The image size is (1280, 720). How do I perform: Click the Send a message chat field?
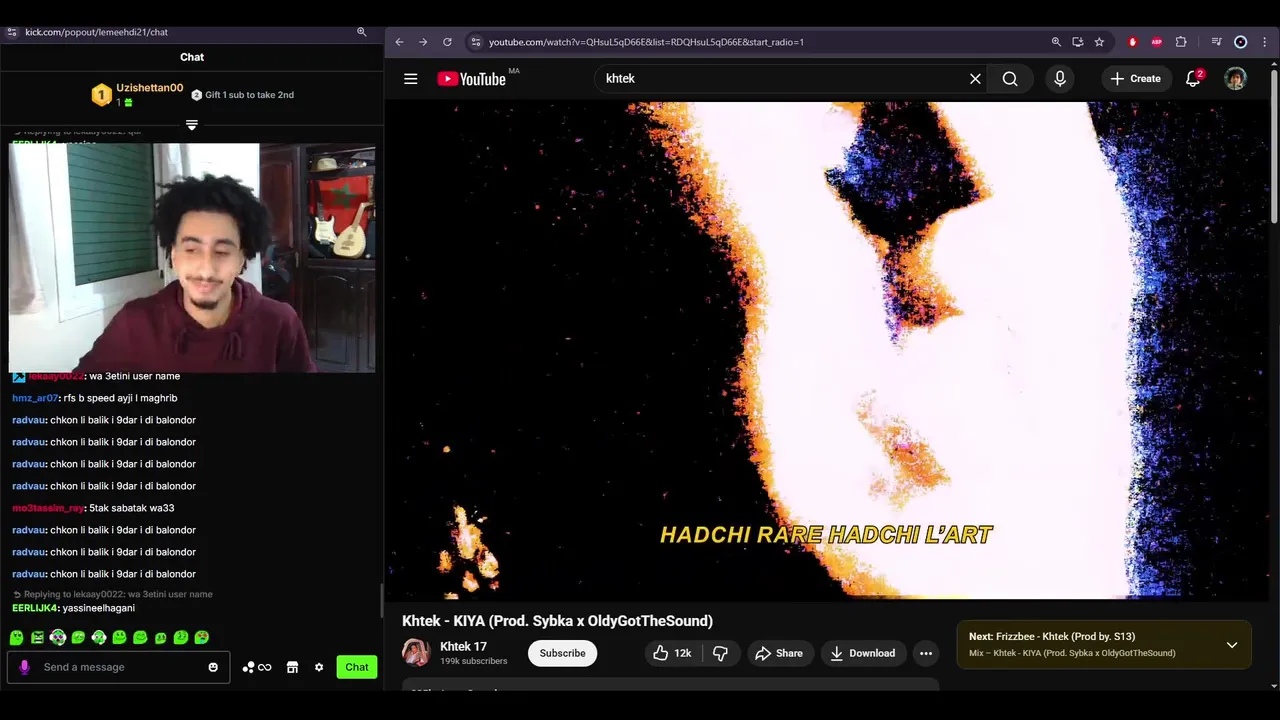[x=120, y=667]
